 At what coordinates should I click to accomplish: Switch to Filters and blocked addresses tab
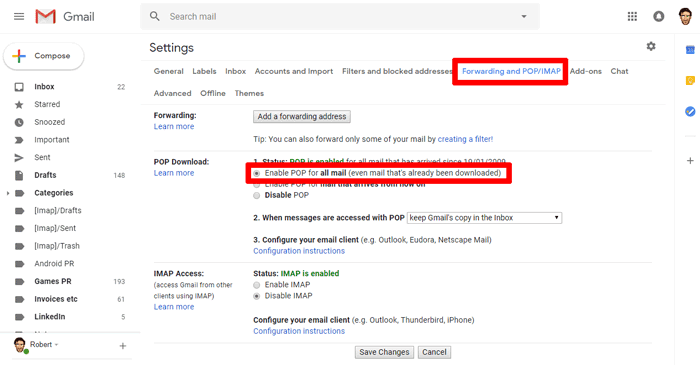397,71
